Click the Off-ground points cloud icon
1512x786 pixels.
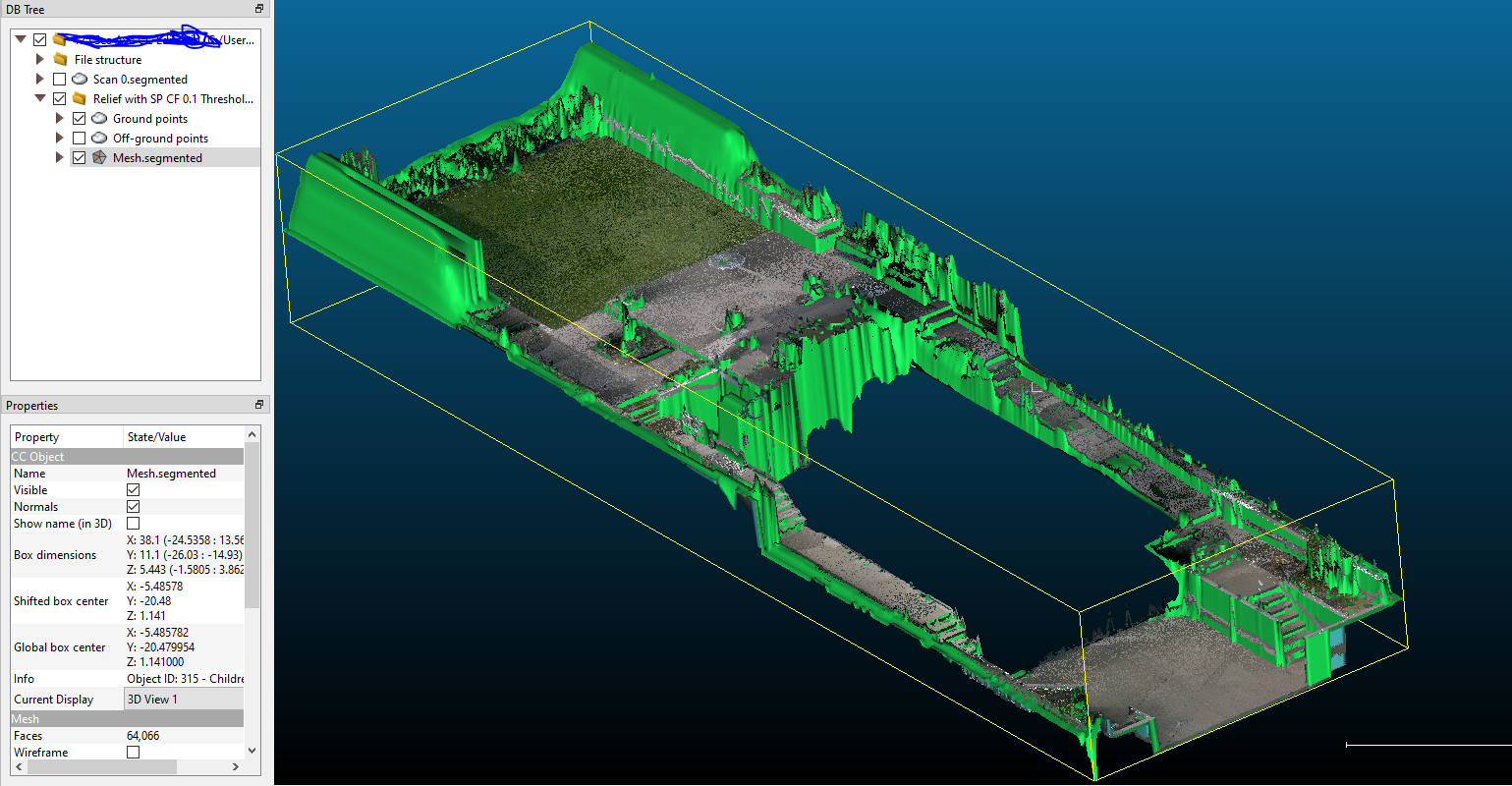(99, 138)
